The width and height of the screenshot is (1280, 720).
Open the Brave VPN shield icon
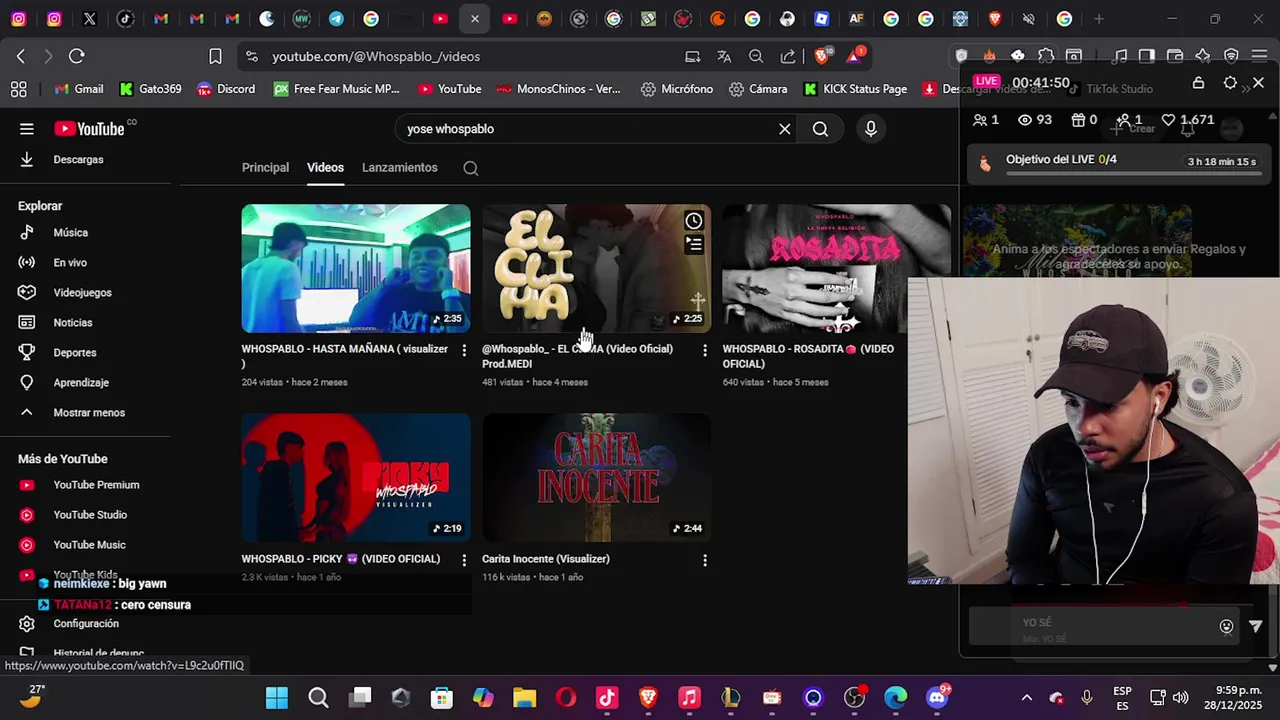pos(1231,56)
